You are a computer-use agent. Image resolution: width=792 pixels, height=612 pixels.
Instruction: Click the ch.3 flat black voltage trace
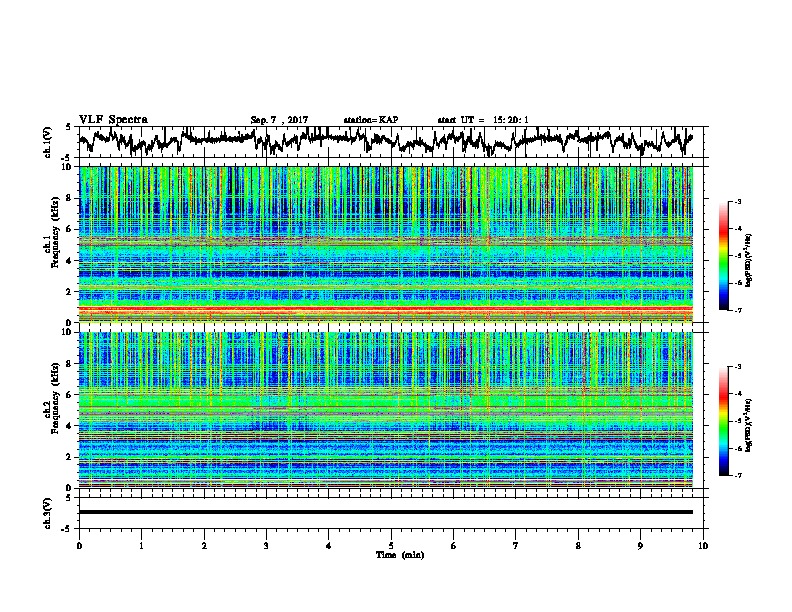(x=385, y=512)
